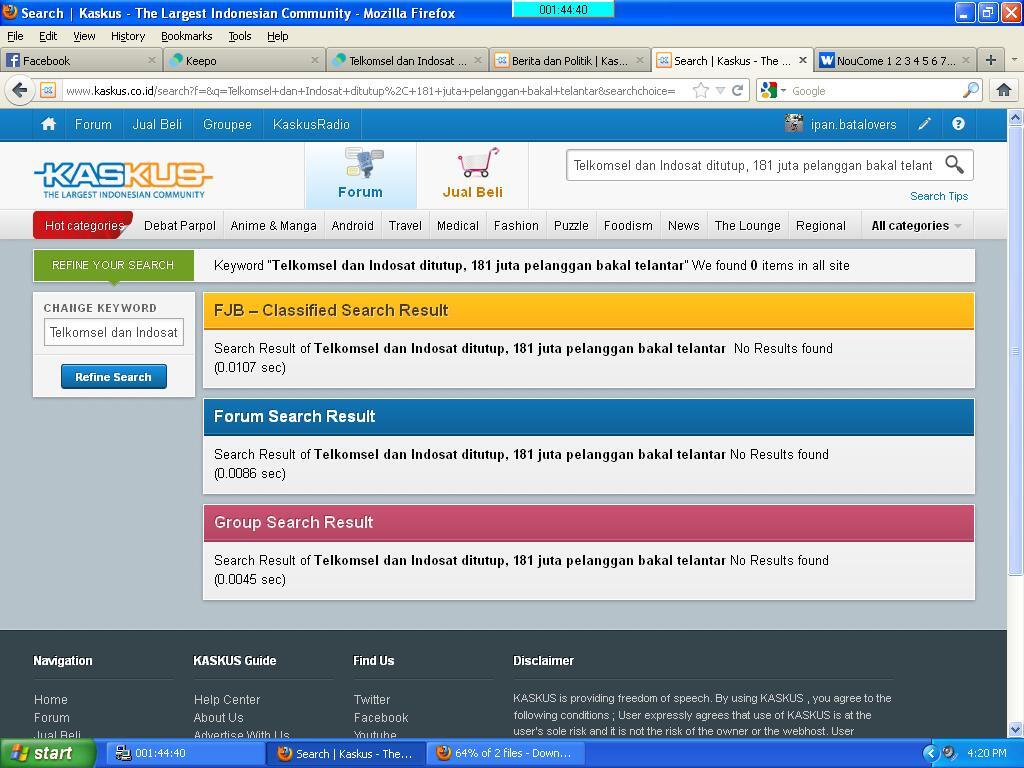Open the History menu
The height and width of the screenshot is (768, 1024).
[127, 36]
